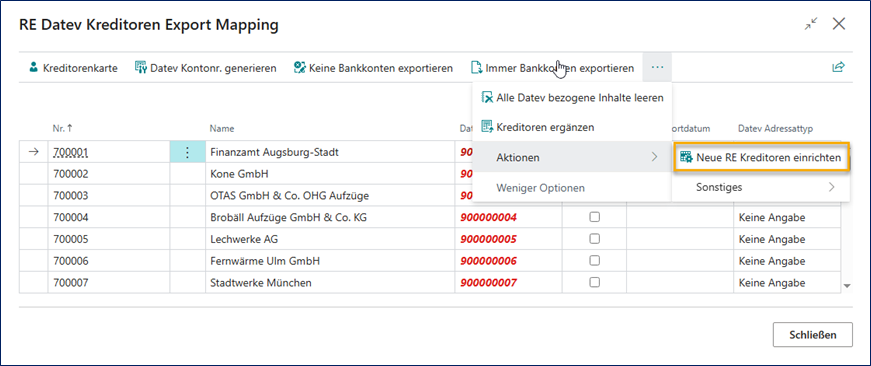Click Datev number 900000005
This screenshot has width=871, height=366.
pyautogui.click(x=488, y=239)
